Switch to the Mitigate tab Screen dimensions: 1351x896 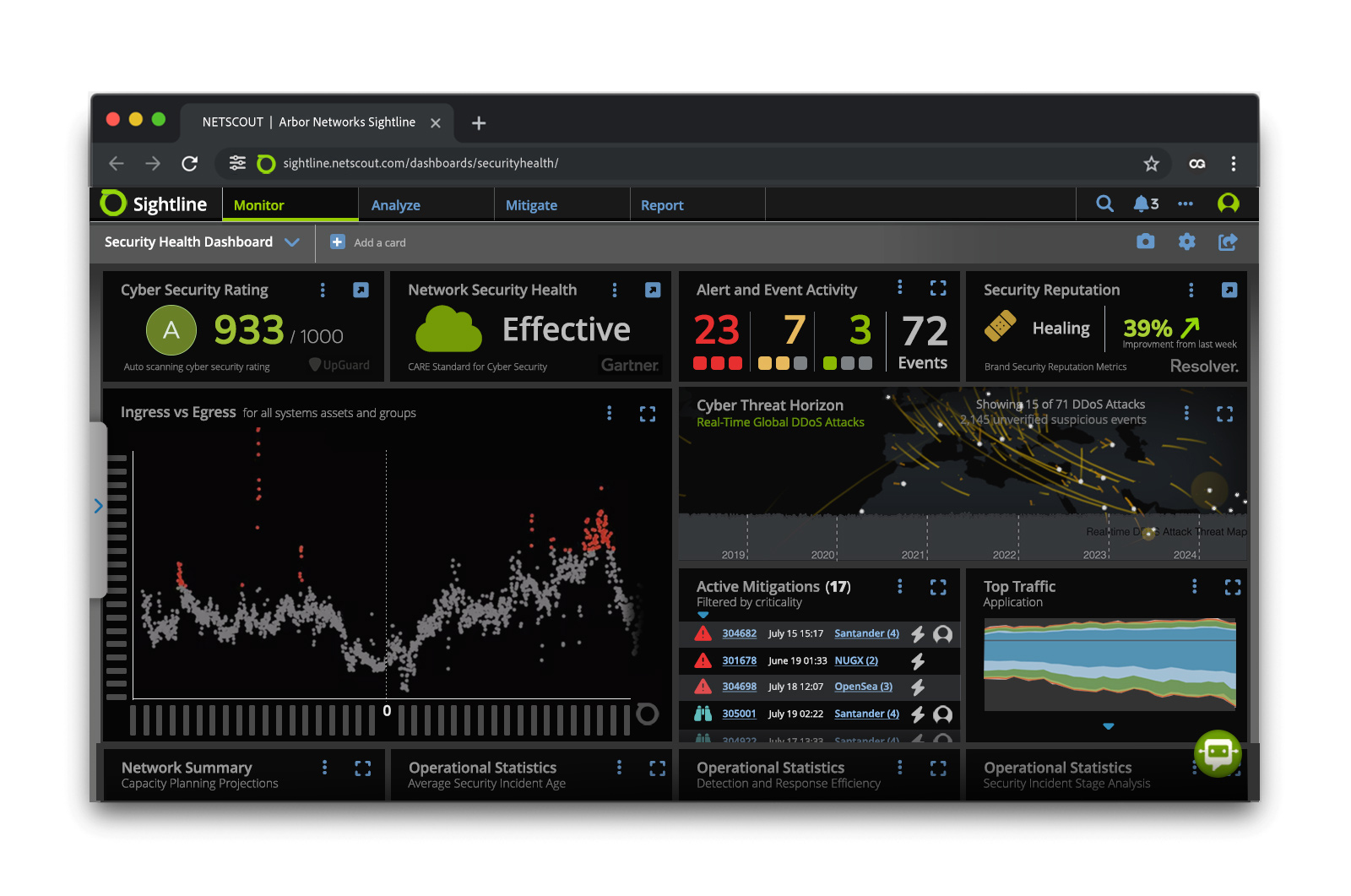[562, 204]
